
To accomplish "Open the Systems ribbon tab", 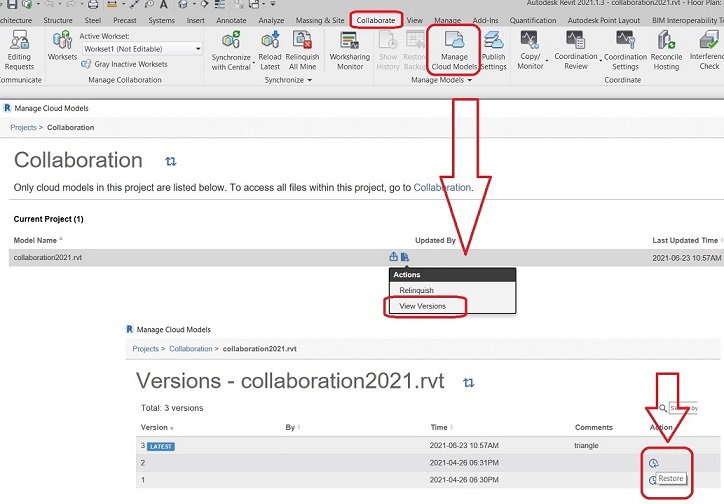I will (x=161, y=20).
